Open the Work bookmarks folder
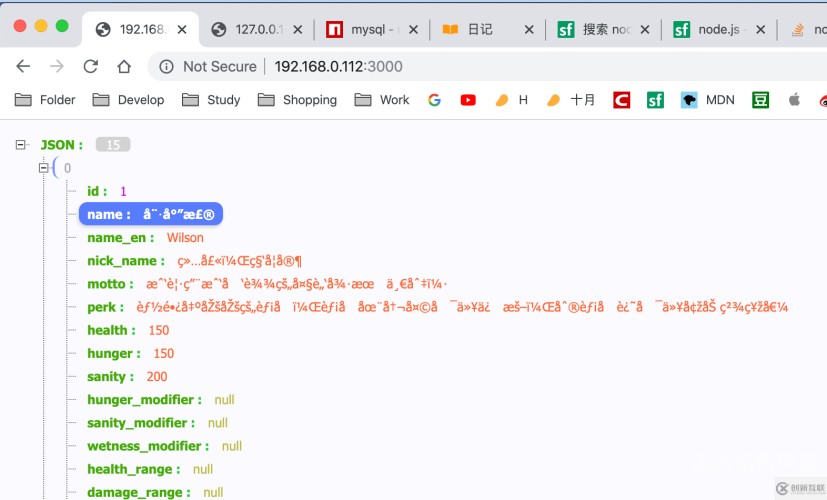 point(382,100)
